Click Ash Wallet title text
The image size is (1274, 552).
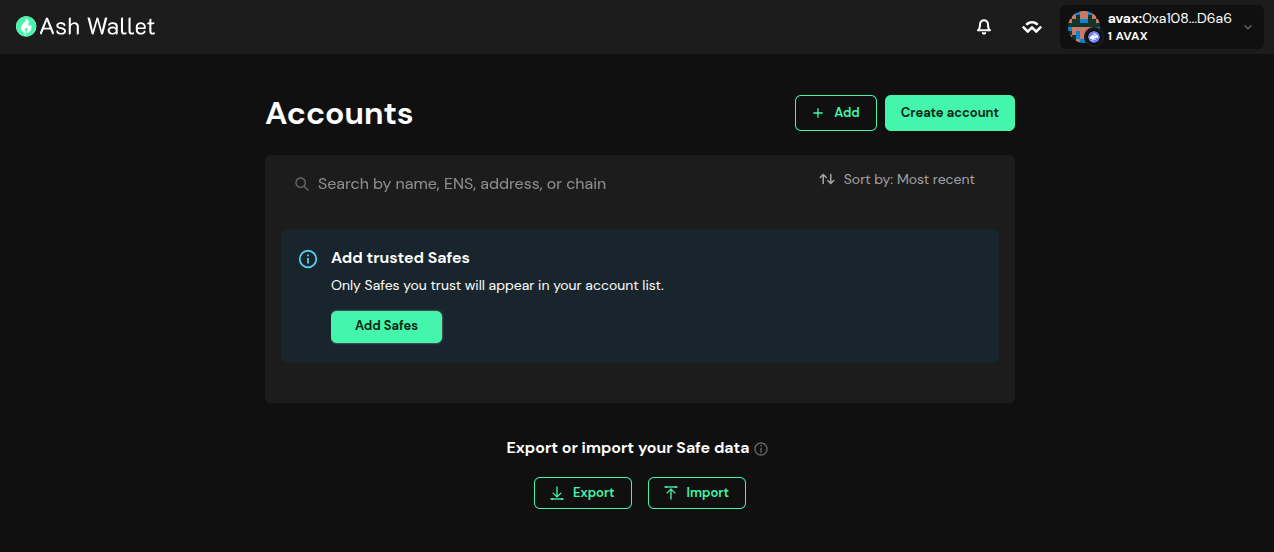tap(97, 27)
